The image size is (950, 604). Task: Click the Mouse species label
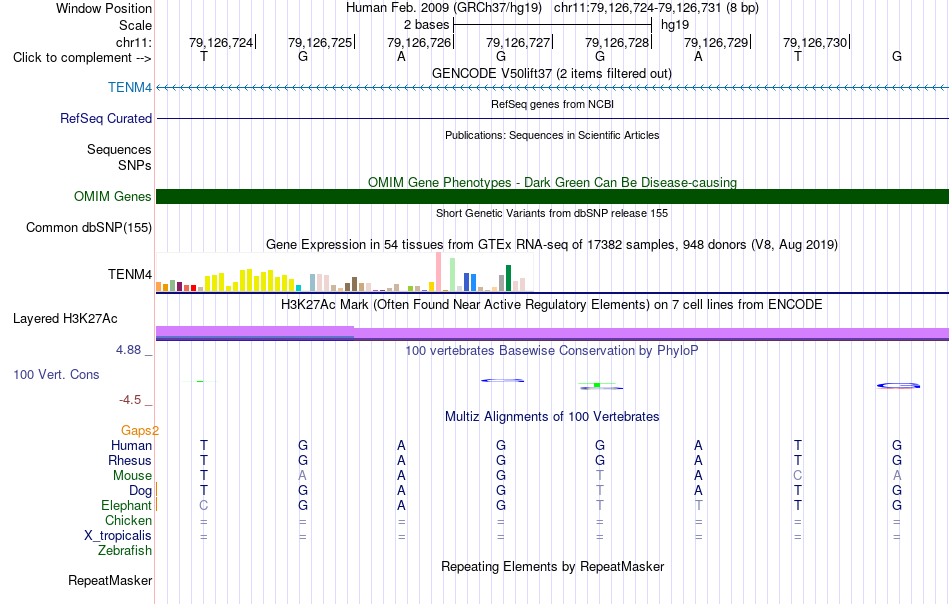click(x=132, y=476)
